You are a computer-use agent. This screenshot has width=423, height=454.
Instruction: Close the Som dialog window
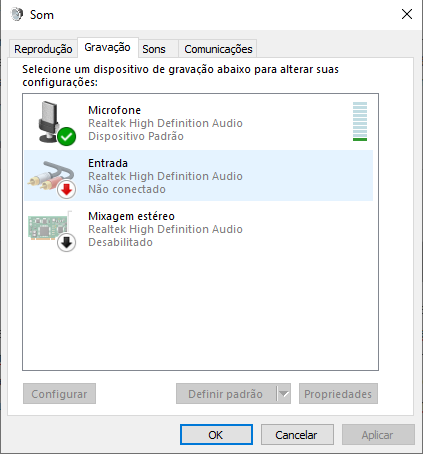click(407, 14)
